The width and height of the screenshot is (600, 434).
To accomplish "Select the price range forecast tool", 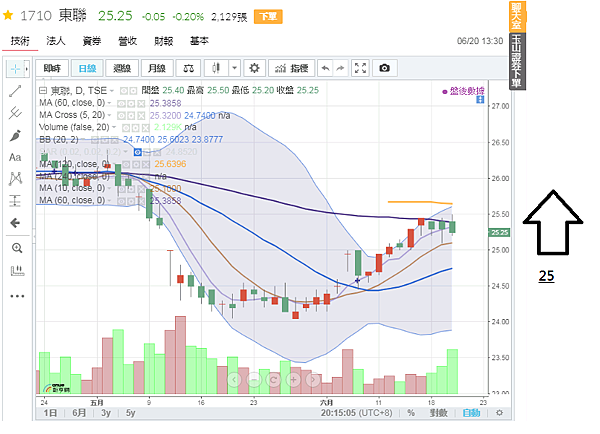I will pyautogui.click(x=15, y=201).
